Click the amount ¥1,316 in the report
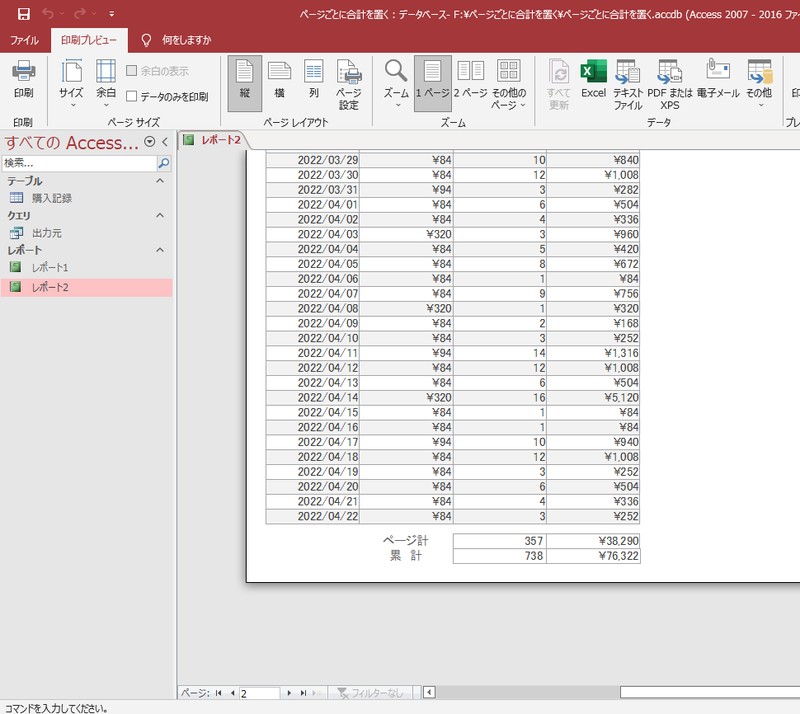Screen dimensions: 800x714 click(x=621, y=353)
